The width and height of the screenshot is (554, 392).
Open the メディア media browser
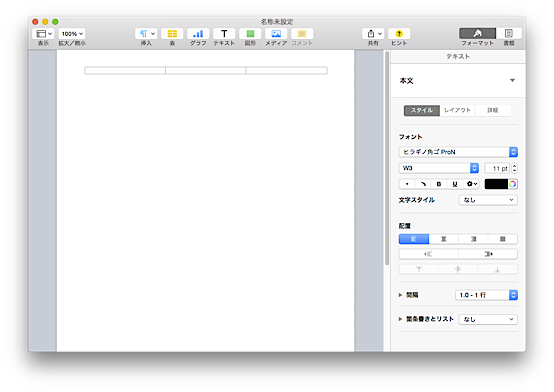tap(276, 34)
